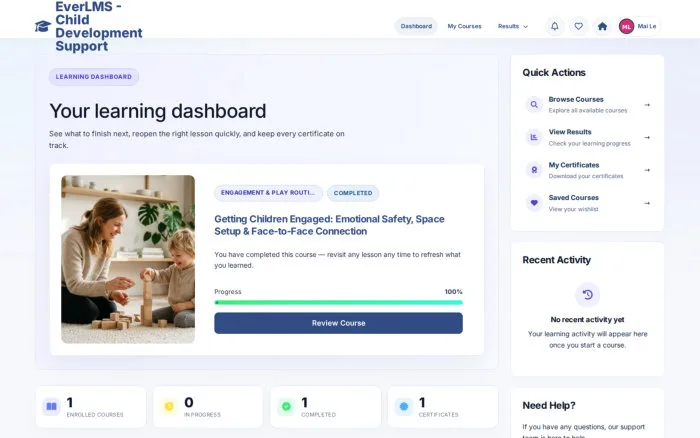
Task: Expand the Results dropdown menu
Action: coord(513,26)
